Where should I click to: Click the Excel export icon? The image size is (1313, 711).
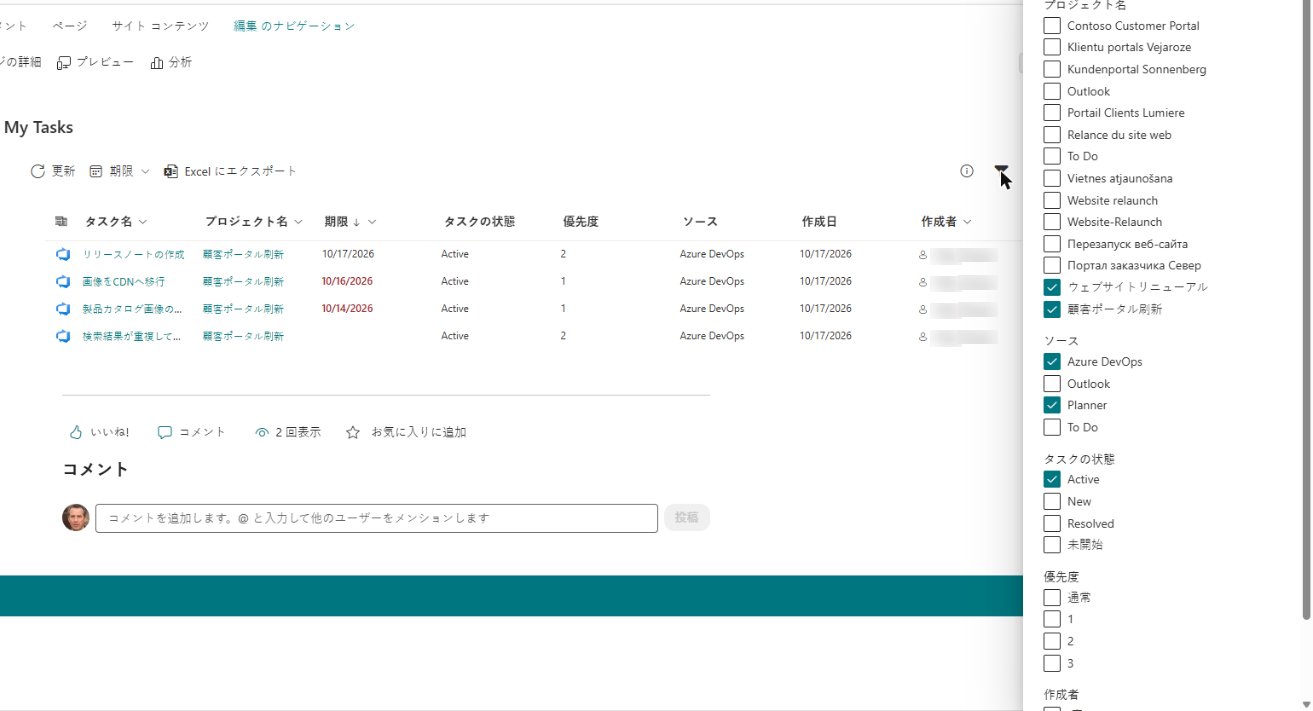point(171,171)
